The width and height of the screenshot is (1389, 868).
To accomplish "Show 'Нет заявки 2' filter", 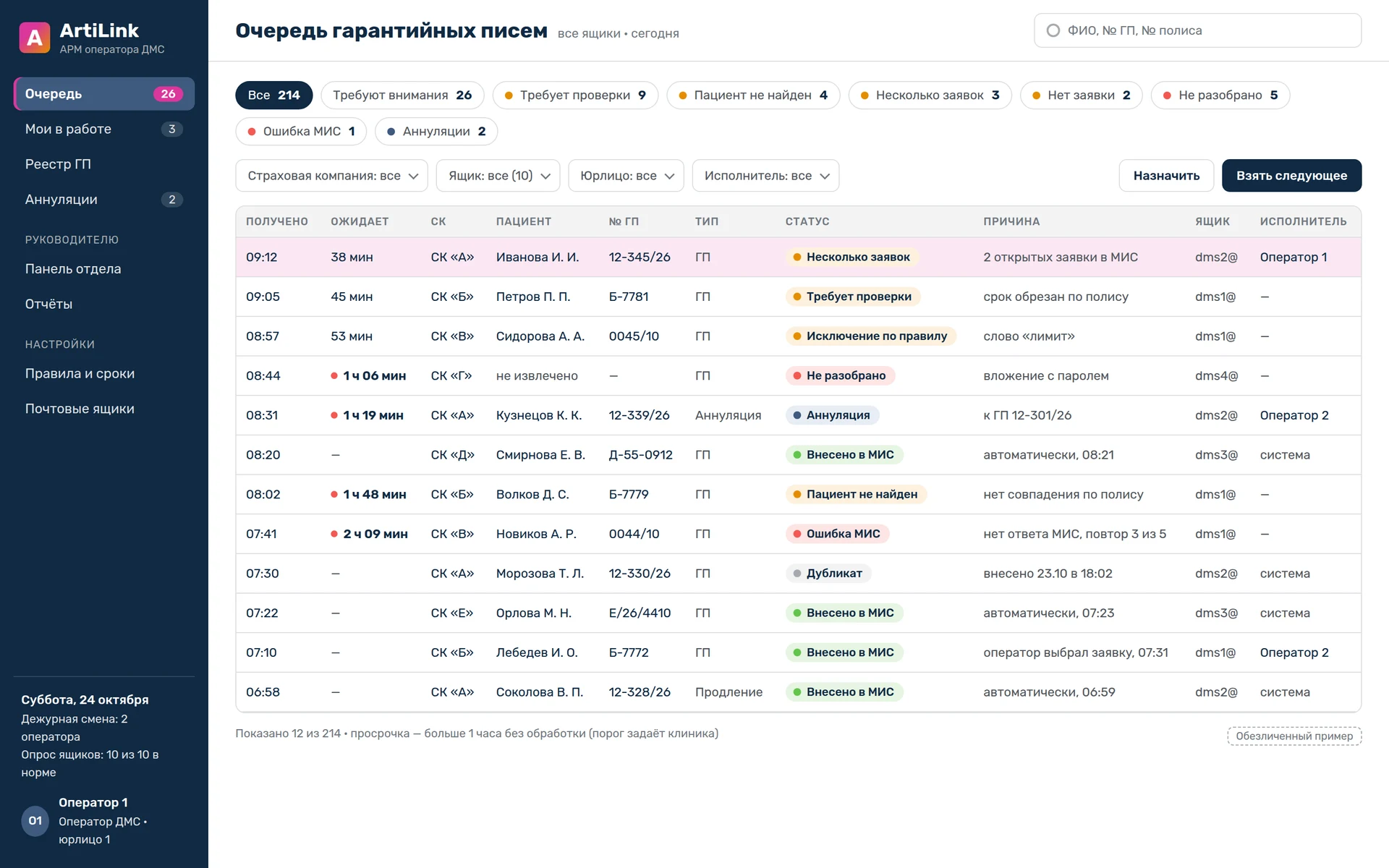I will point(1081,95).
